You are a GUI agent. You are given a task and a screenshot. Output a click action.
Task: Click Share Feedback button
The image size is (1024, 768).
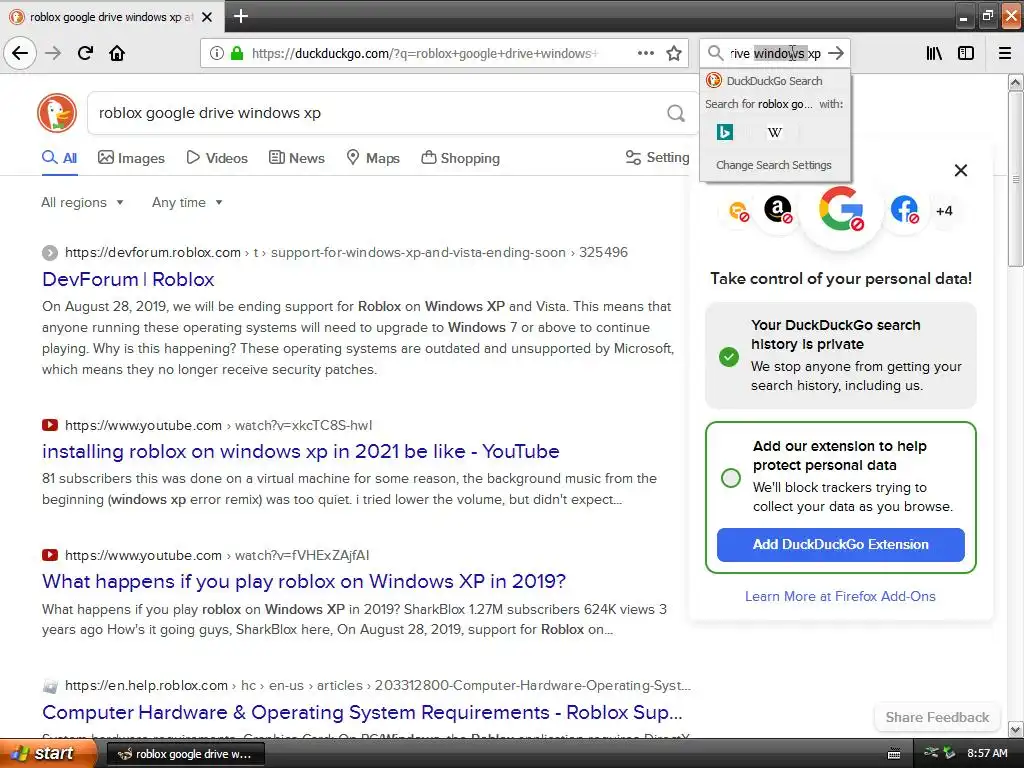coord(937,717)
